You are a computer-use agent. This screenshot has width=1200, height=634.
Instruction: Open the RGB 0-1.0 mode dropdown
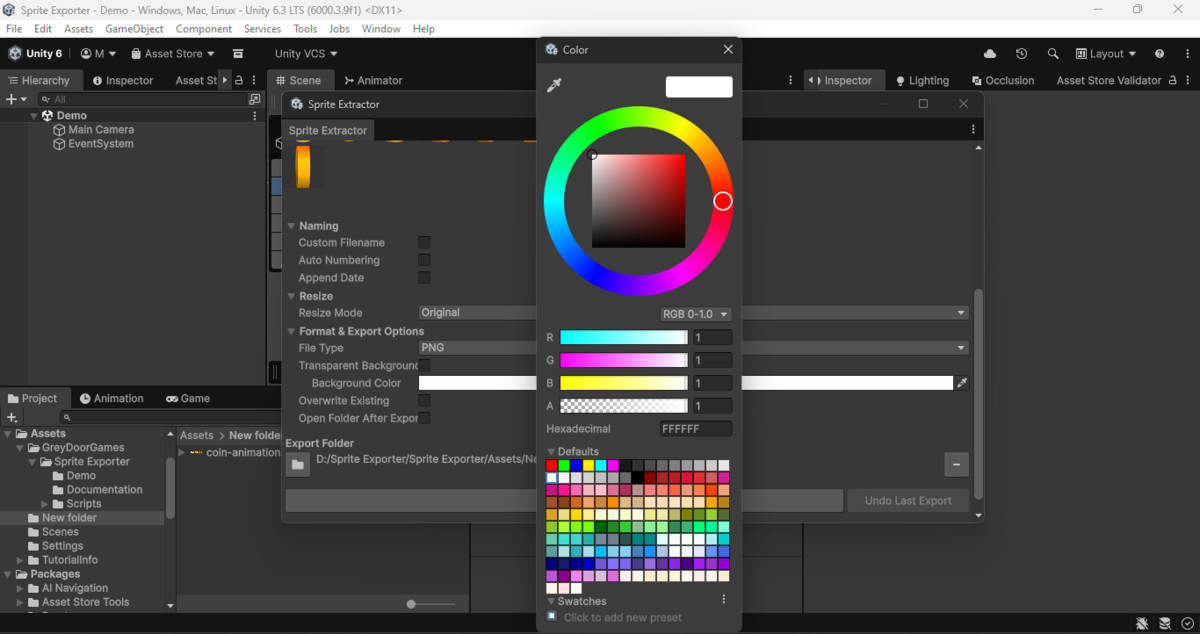point(695,314)
